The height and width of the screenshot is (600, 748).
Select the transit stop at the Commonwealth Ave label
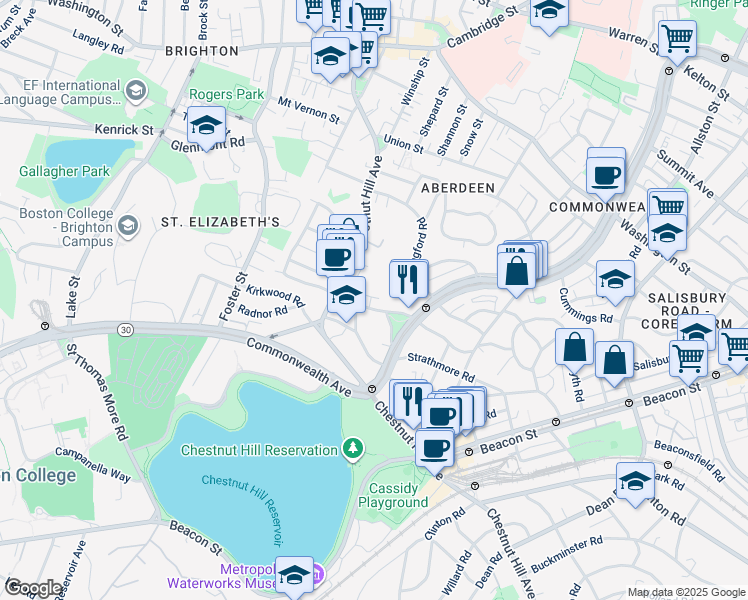point(372,389)
